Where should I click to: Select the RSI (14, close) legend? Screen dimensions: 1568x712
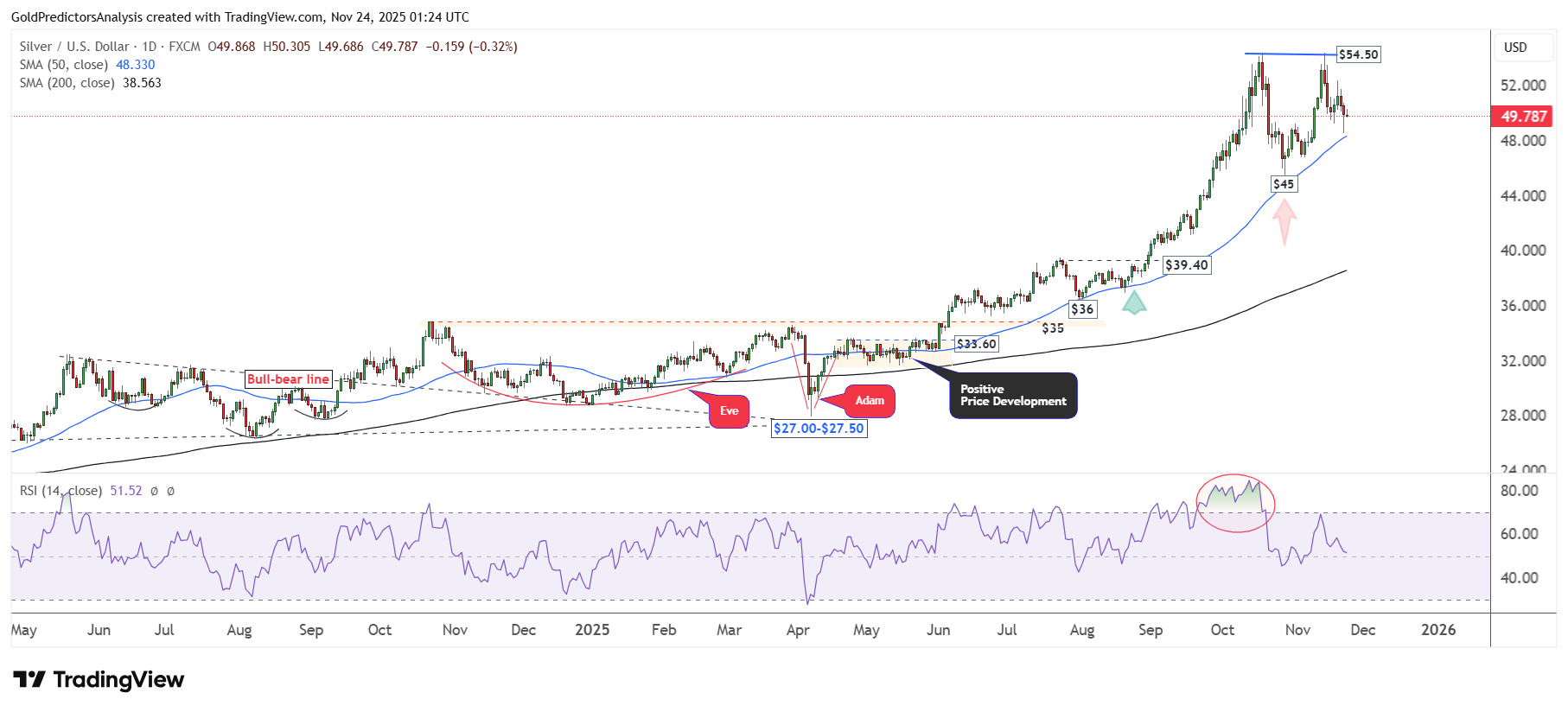[x=61, y=491]
